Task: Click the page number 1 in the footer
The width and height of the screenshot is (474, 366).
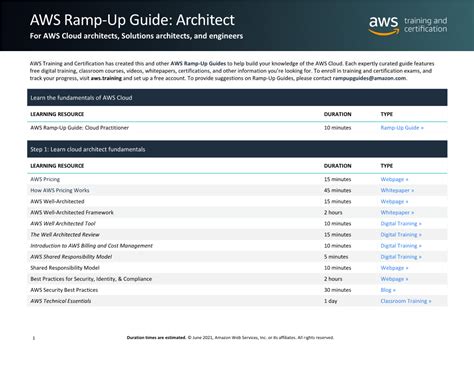Action: coord(34,338)
